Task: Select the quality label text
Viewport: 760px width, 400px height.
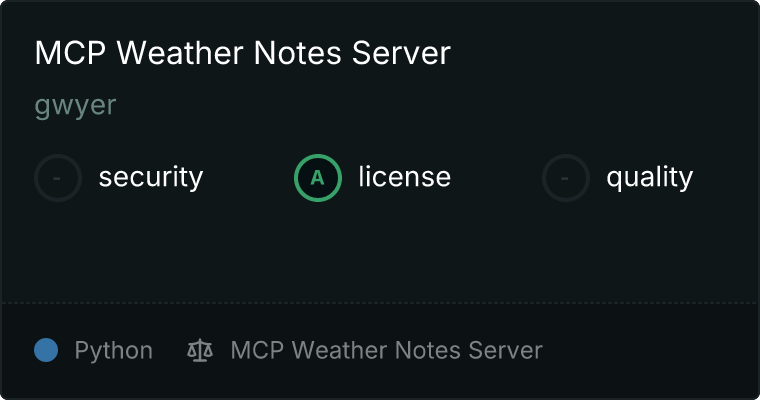Action: click(x=650, y=177)
